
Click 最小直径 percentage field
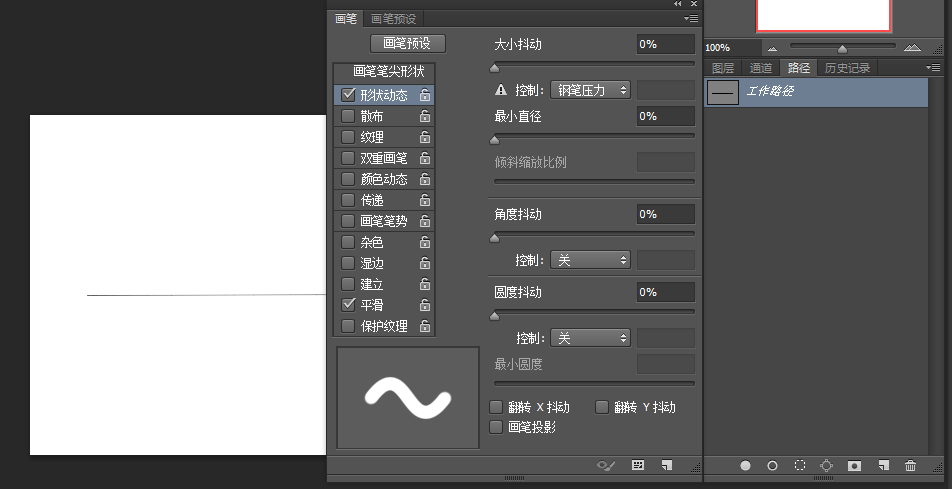click(x=665, y=116)
